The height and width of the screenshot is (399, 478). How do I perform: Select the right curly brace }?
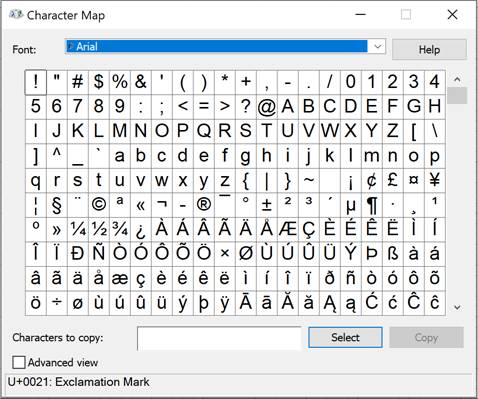tap(288, 180)
